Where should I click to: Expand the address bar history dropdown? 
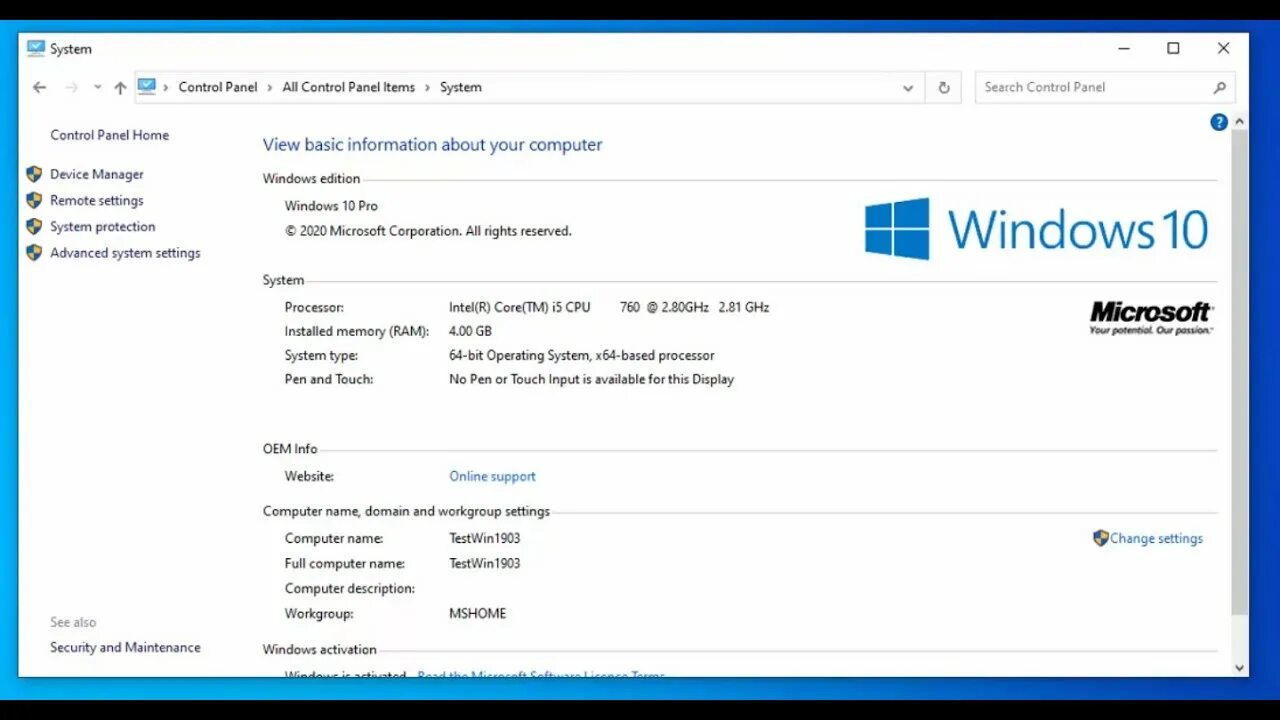point(908,87)
